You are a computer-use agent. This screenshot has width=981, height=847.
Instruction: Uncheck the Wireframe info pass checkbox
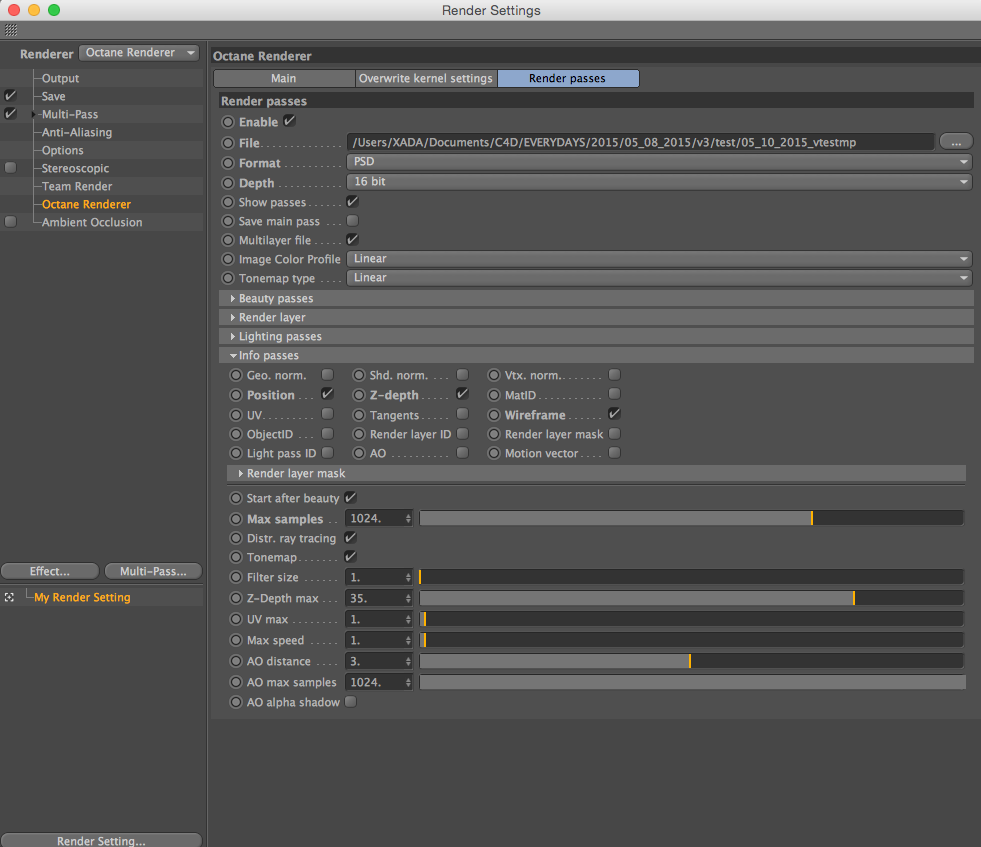point(614,413)
